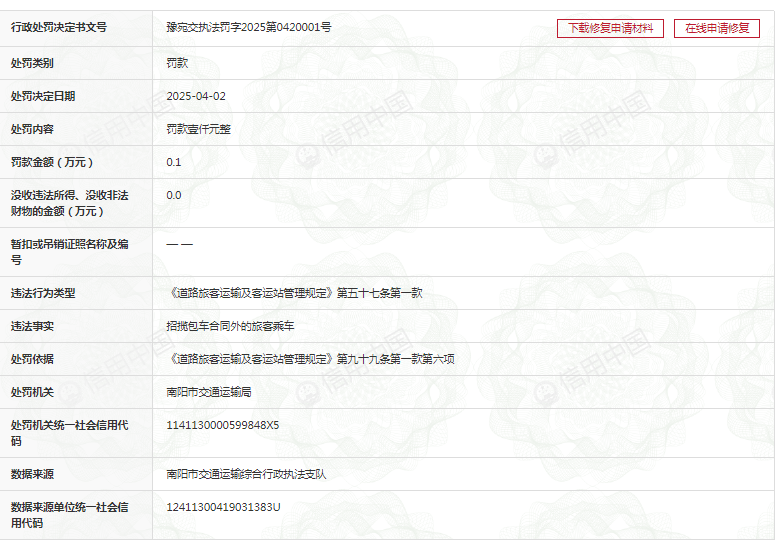781x544 pixels.
Task: Select the 罚款壹仟元整 penalty content text
Action: point(198,129)
